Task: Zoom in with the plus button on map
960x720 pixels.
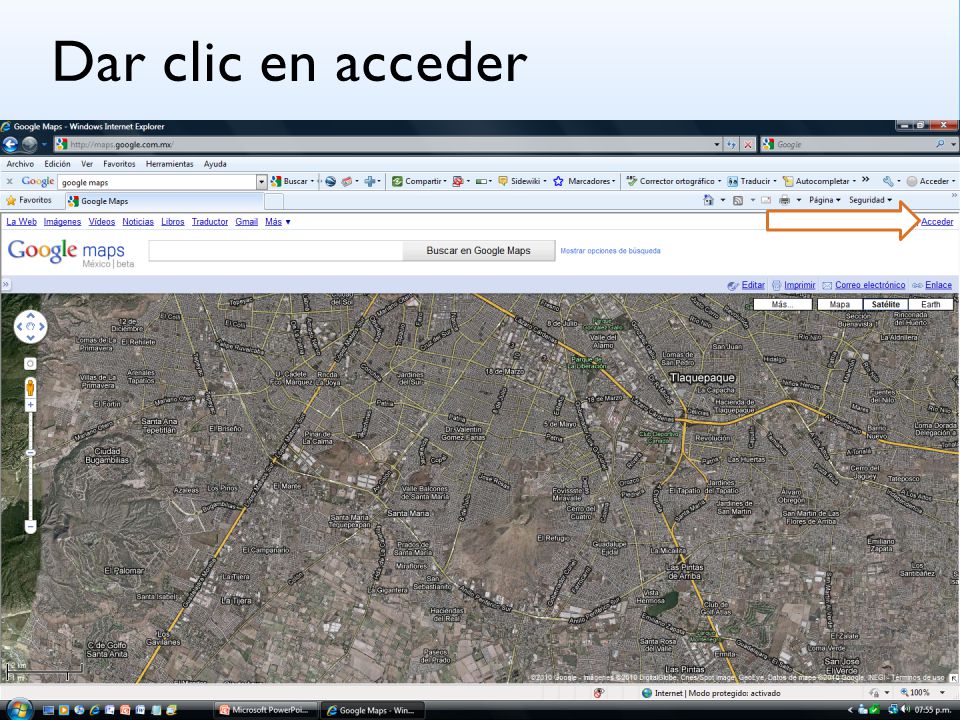Action: click(30, 405)
